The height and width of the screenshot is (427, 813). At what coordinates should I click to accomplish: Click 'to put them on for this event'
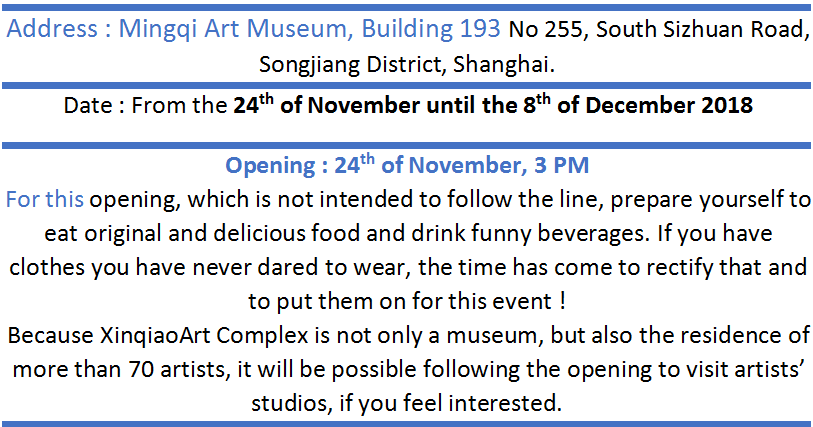pyautogui.click(x=400, y=302)
